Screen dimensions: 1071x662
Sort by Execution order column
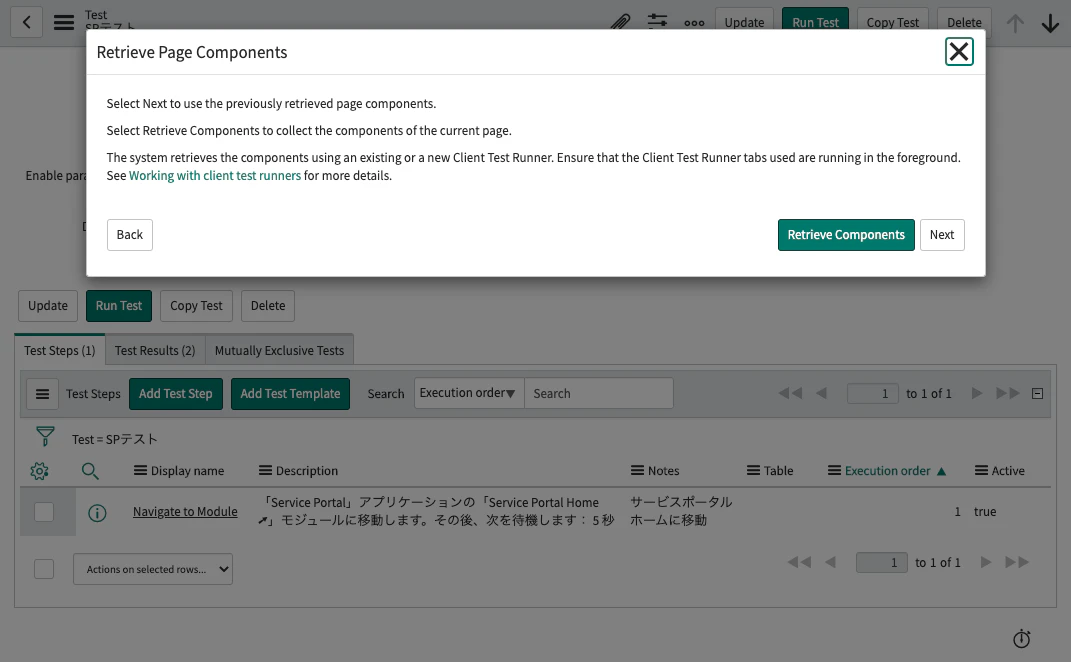(x=887, y=471)
